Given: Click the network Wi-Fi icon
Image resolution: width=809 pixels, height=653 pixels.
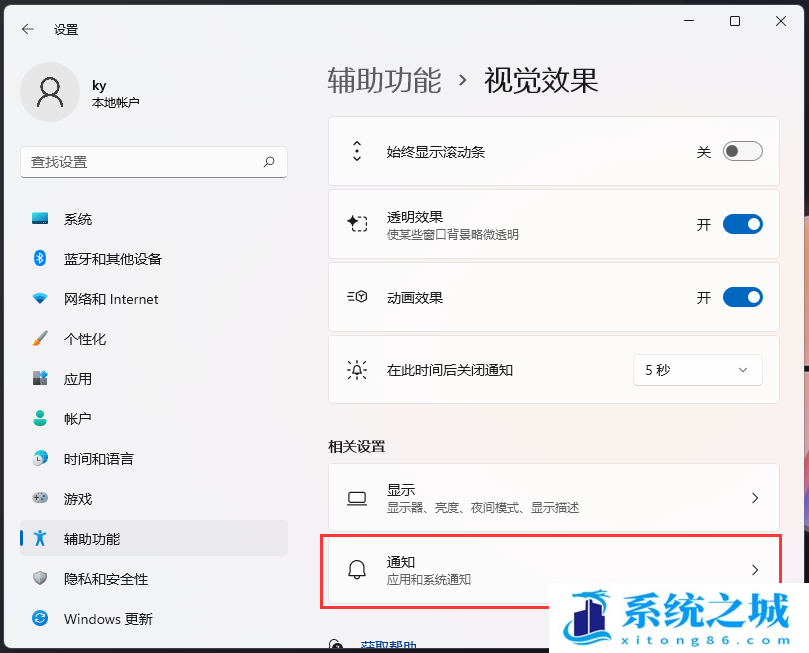Looking at the screenshot, I should coord(40,298).
